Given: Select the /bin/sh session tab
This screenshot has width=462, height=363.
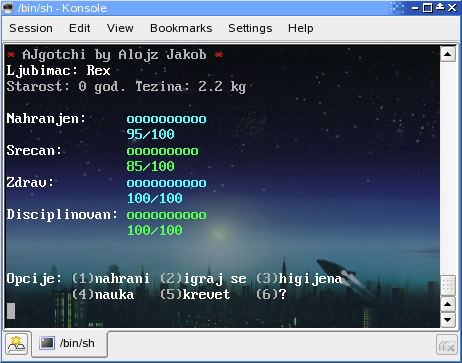Looking at the screenshot, I should tap(70, 343).
